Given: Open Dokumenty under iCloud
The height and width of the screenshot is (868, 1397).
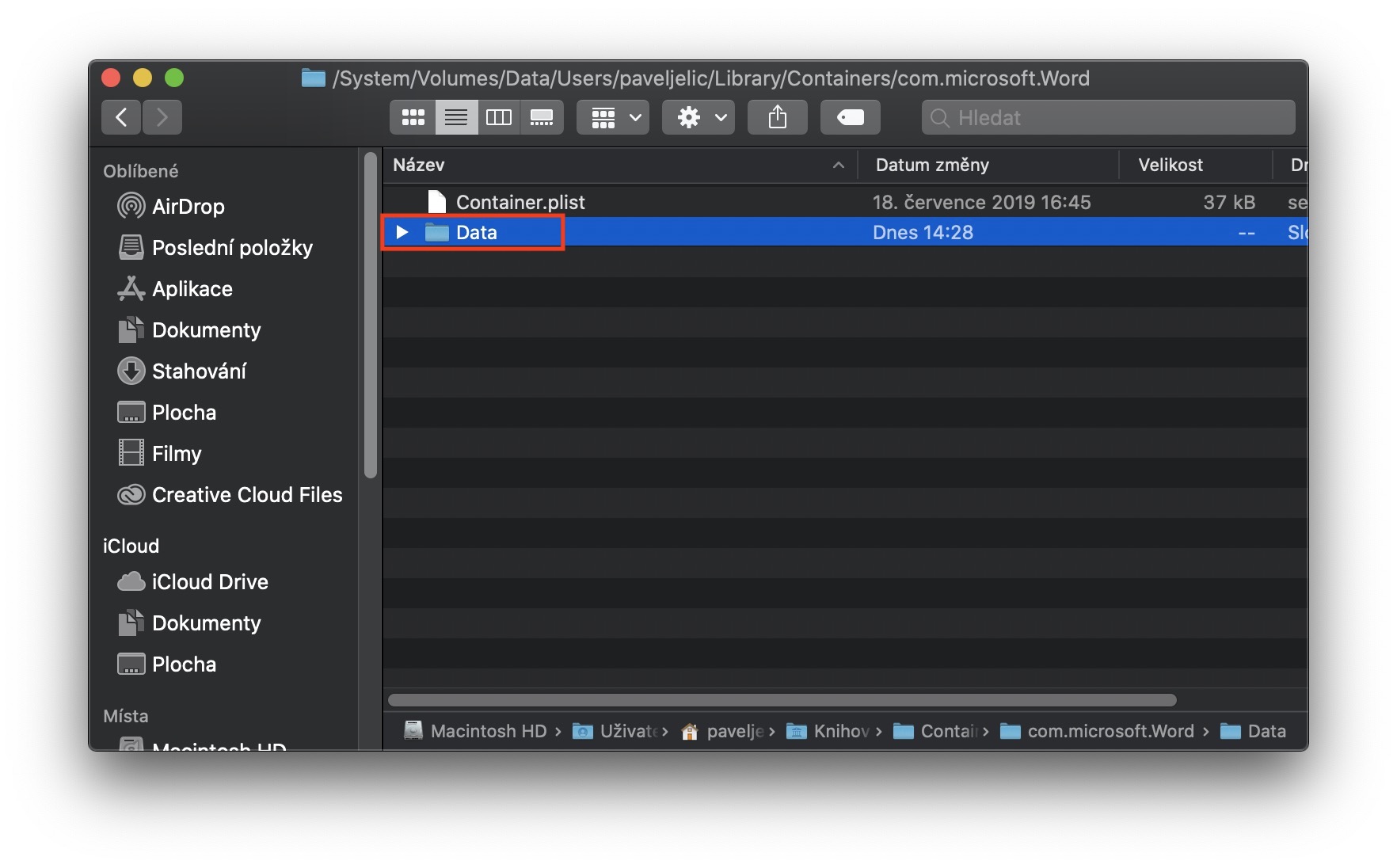Looking at the screenshot, I should tap(189, 622).
